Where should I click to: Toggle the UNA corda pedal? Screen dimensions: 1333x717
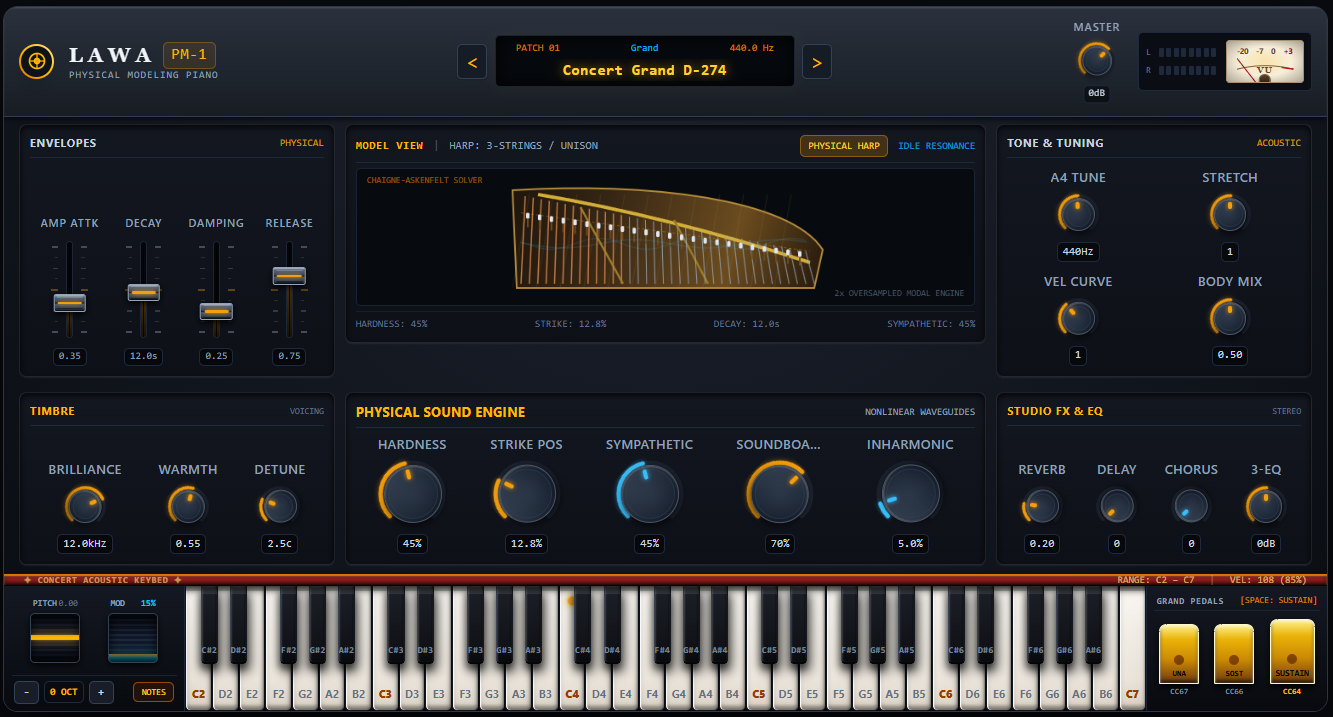pos(1179,655)
